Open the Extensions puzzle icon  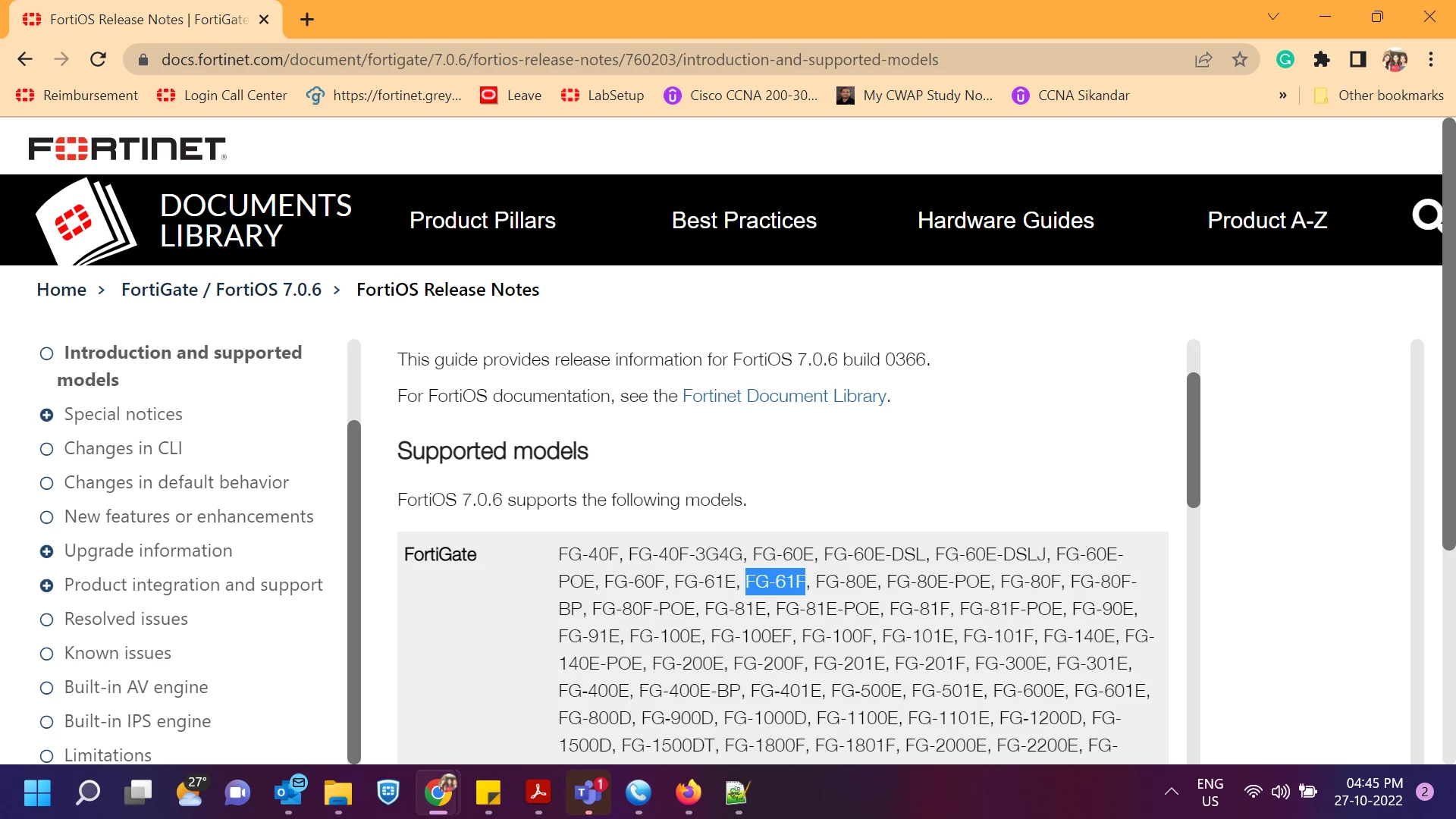click(1322, 59)
